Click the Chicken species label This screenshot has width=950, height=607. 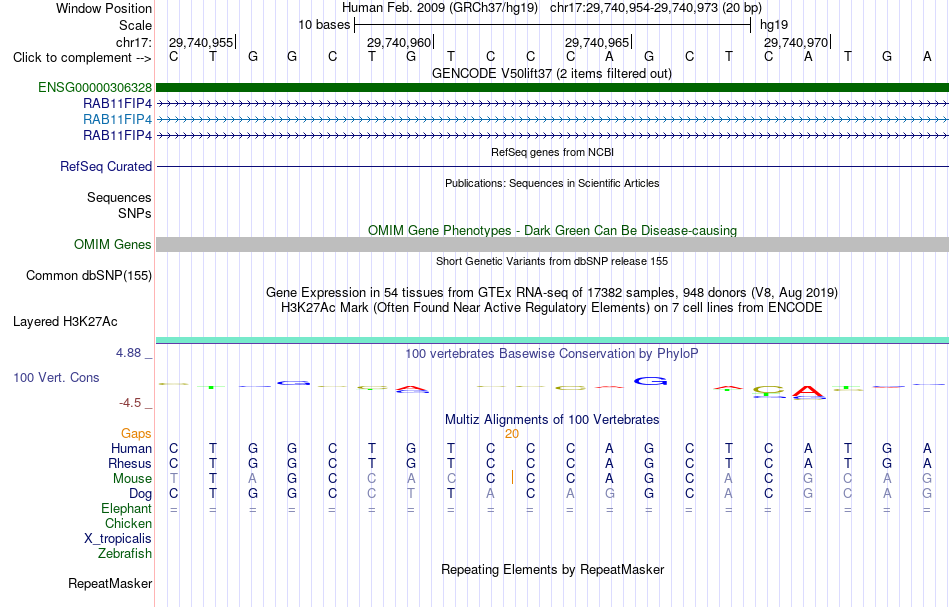tap(128, 524)
